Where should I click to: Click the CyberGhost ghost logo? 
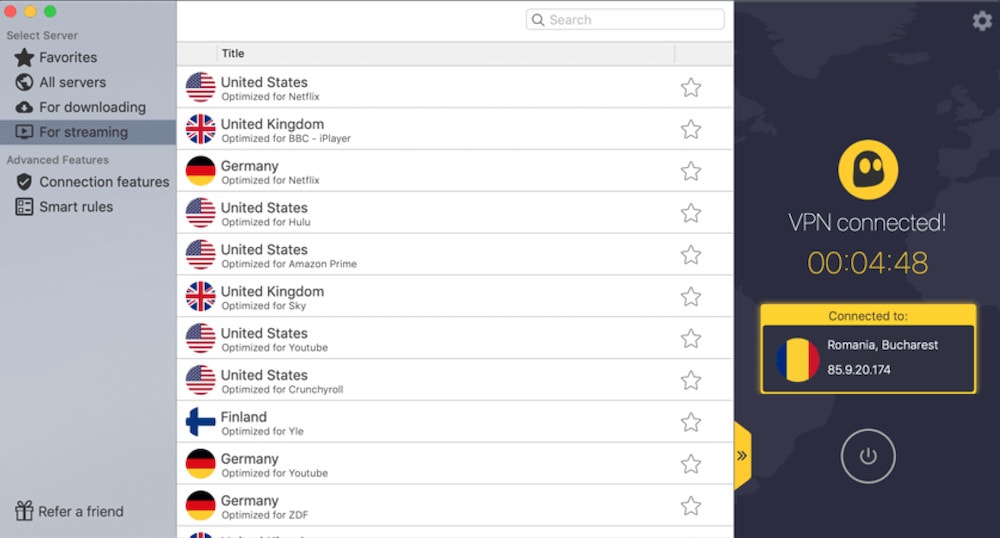(x=866, y=170)
